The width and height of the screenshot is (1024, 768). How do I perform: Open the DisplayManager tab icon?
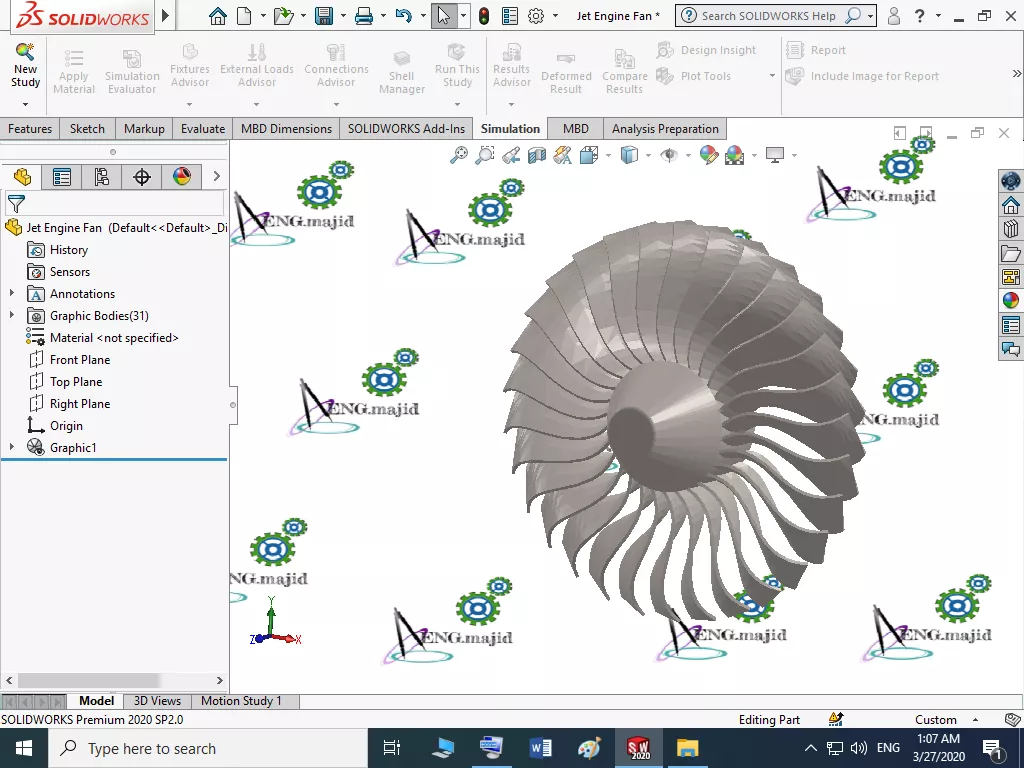[181, 177]
